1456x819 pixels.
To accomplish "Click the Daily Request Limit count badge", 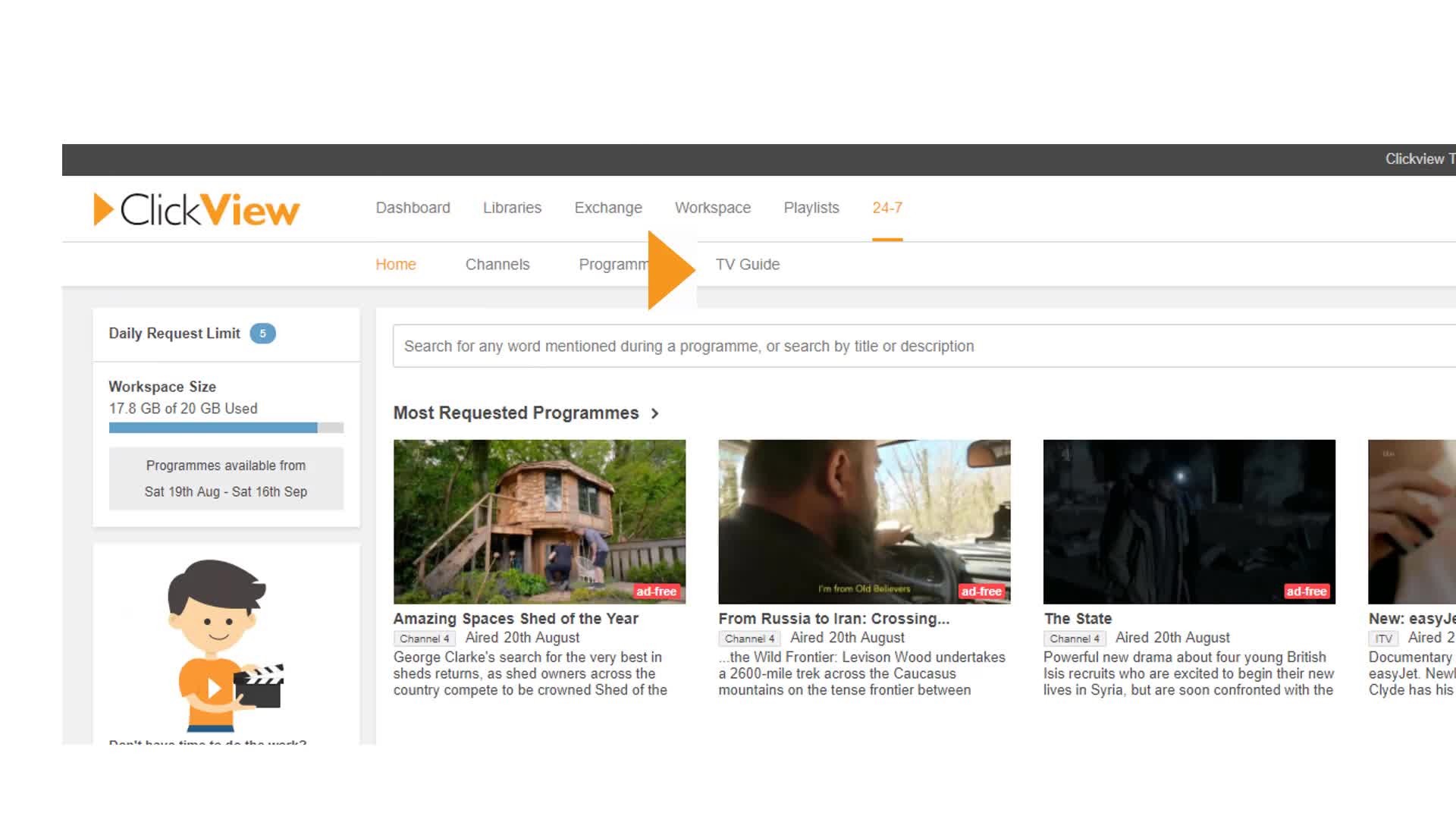I will click(262, 334).
